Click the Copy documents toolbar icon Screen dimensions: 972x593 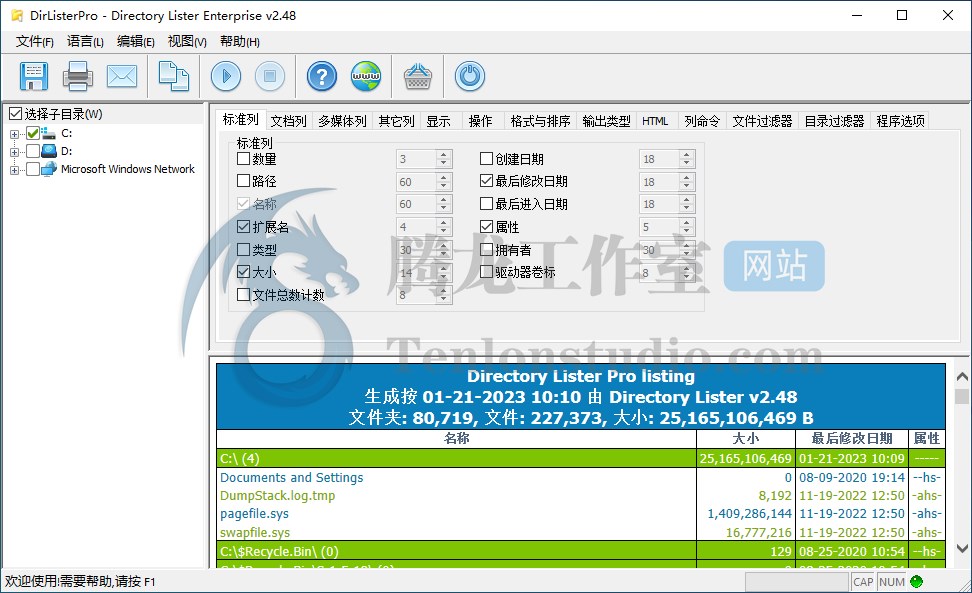tap(174, 76)
